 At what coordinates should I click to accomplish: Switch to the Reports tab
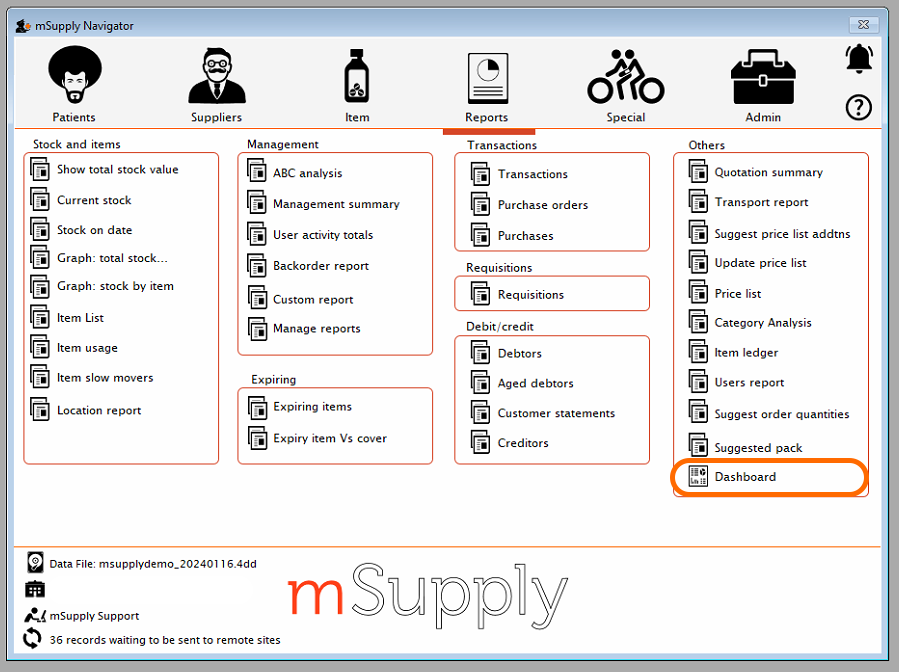(x=487, y=80)
